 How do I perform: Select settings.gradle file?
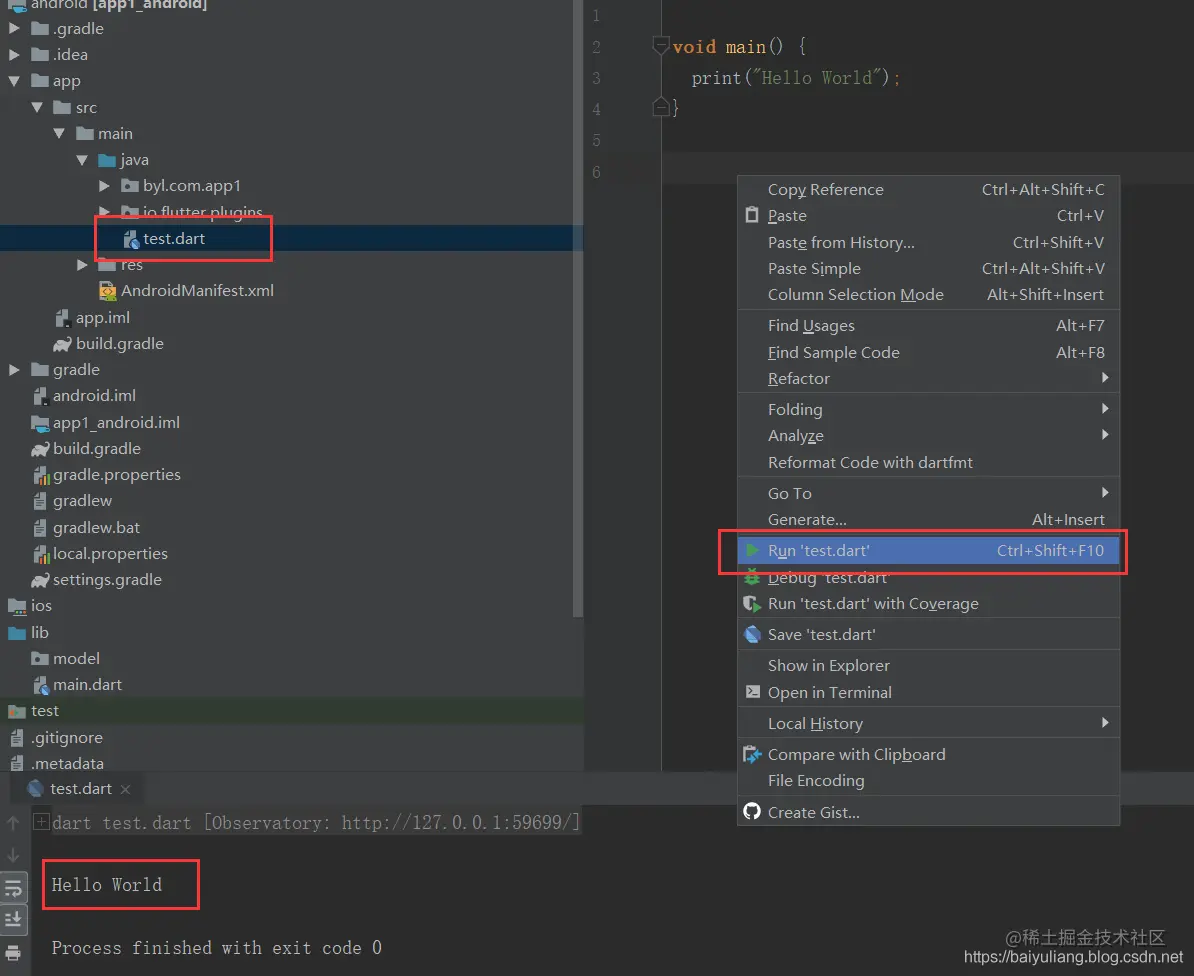point(96,579)
